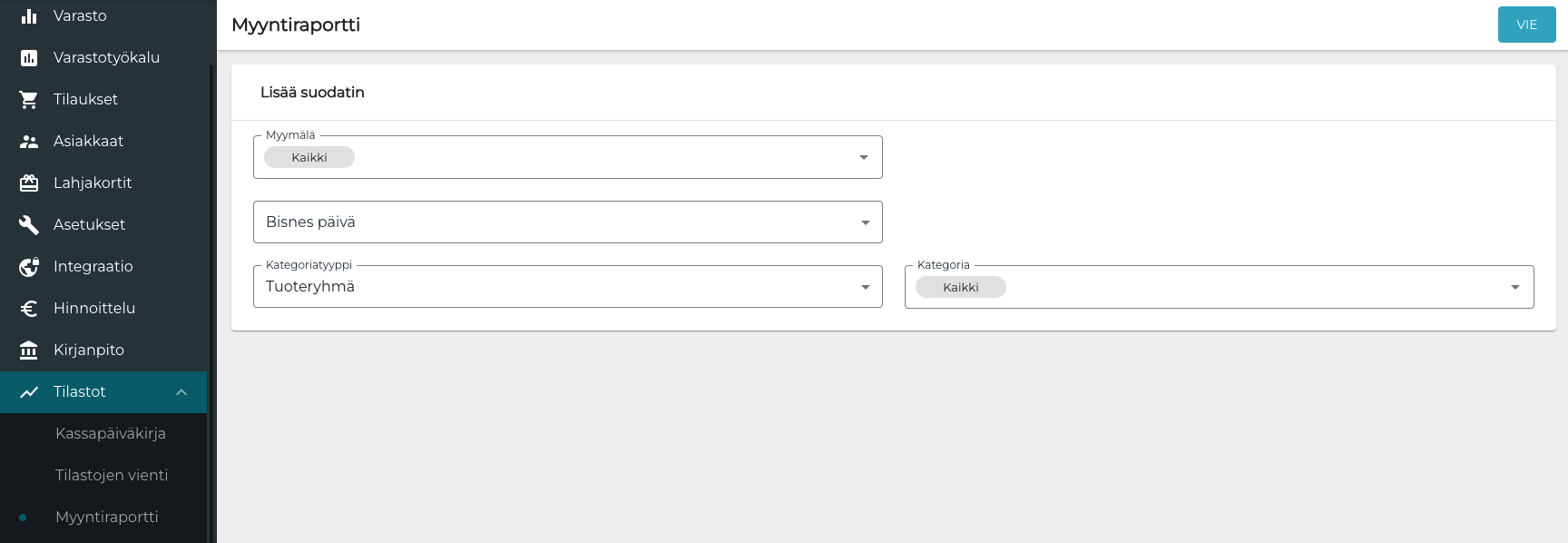Open Kassapäiväkirja submenu item
This screenshot has height=543, width=1568.
(111, 434)
